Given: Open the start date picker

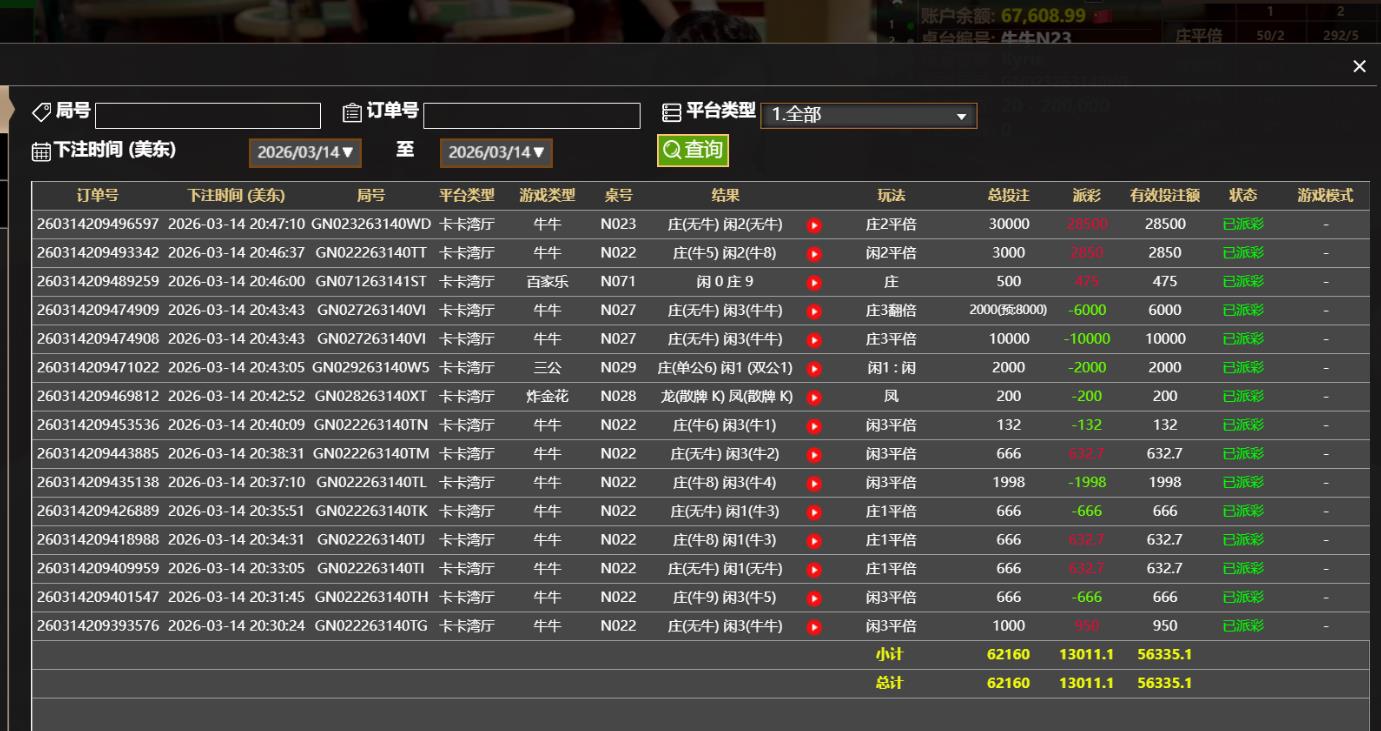Looking at the screenshot, I should pyautogui.click(x=305, y=153).
